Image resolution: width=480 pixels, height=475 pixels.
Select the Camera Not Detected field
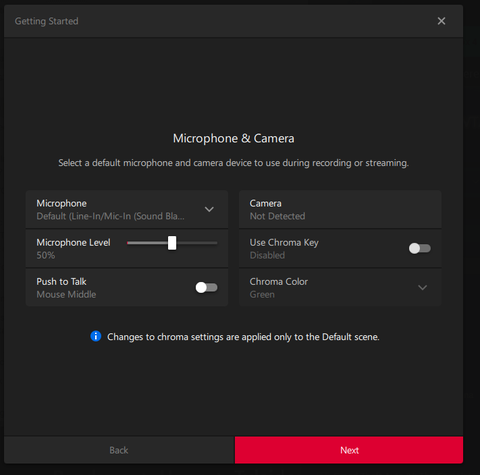click(x=340, y=209)
